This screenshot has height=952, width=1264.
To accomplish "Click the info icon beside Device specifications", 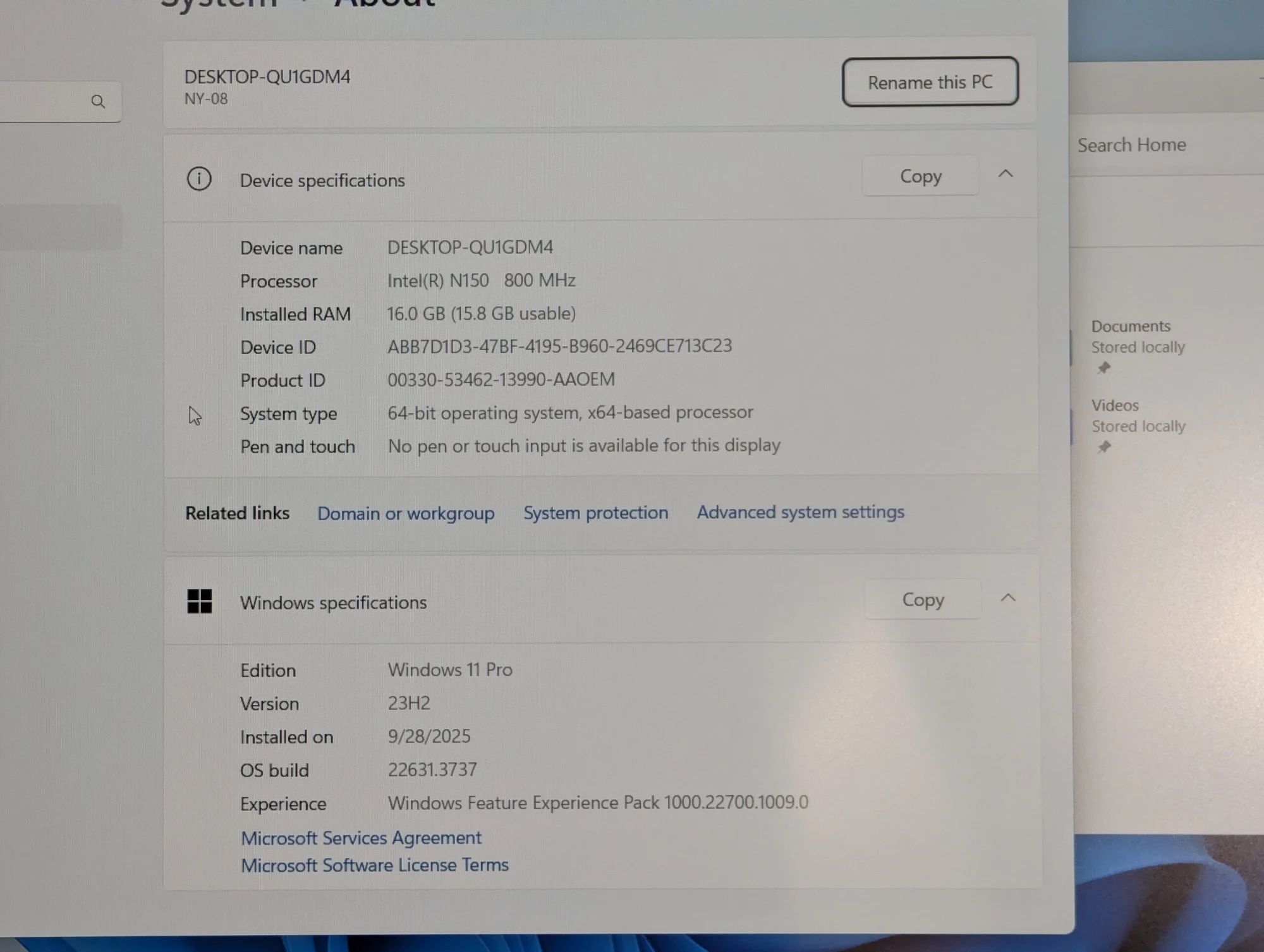I will coord(199,179).
